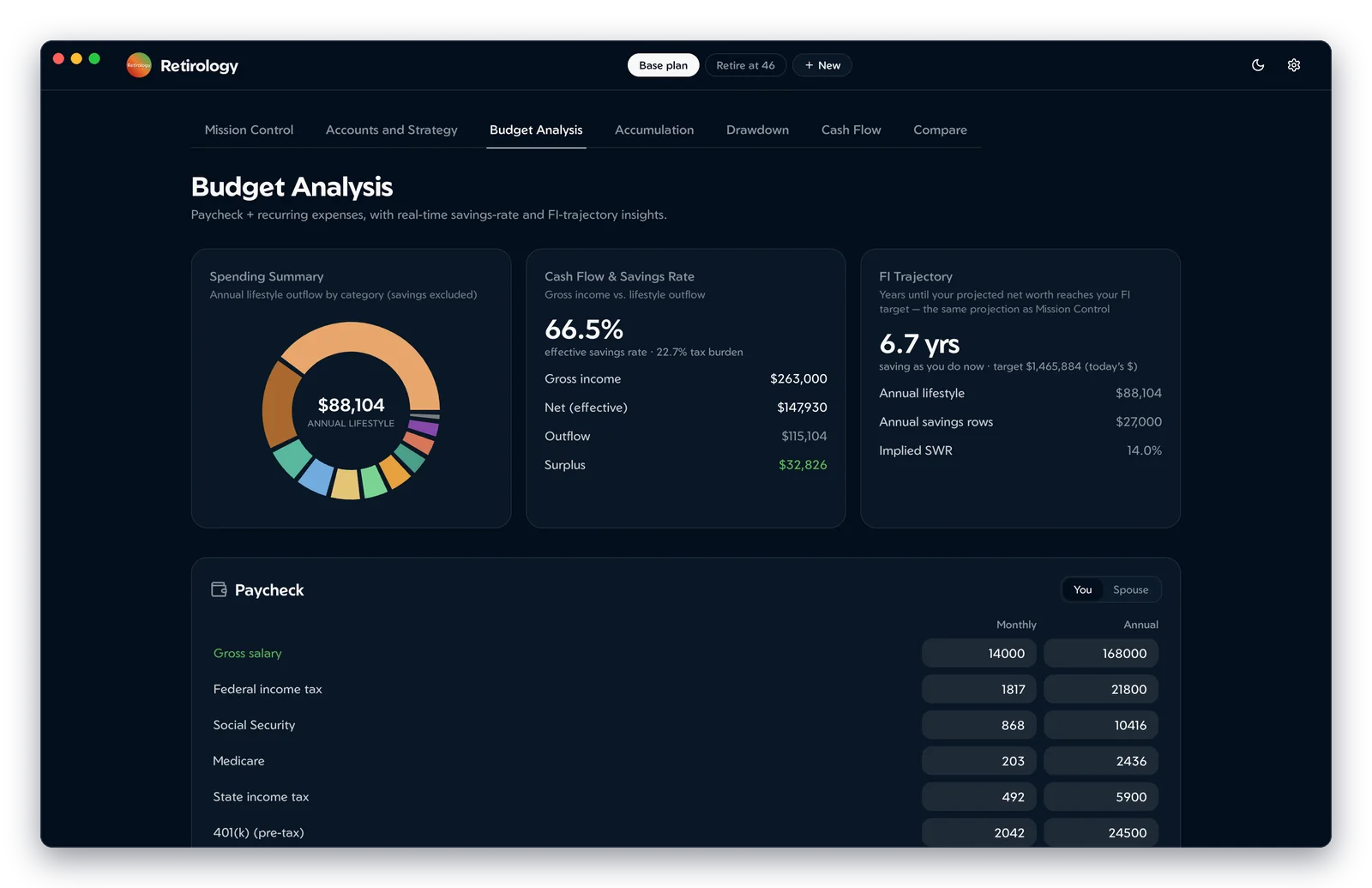Go to the Accumulation tab

(x=654, y=130)
